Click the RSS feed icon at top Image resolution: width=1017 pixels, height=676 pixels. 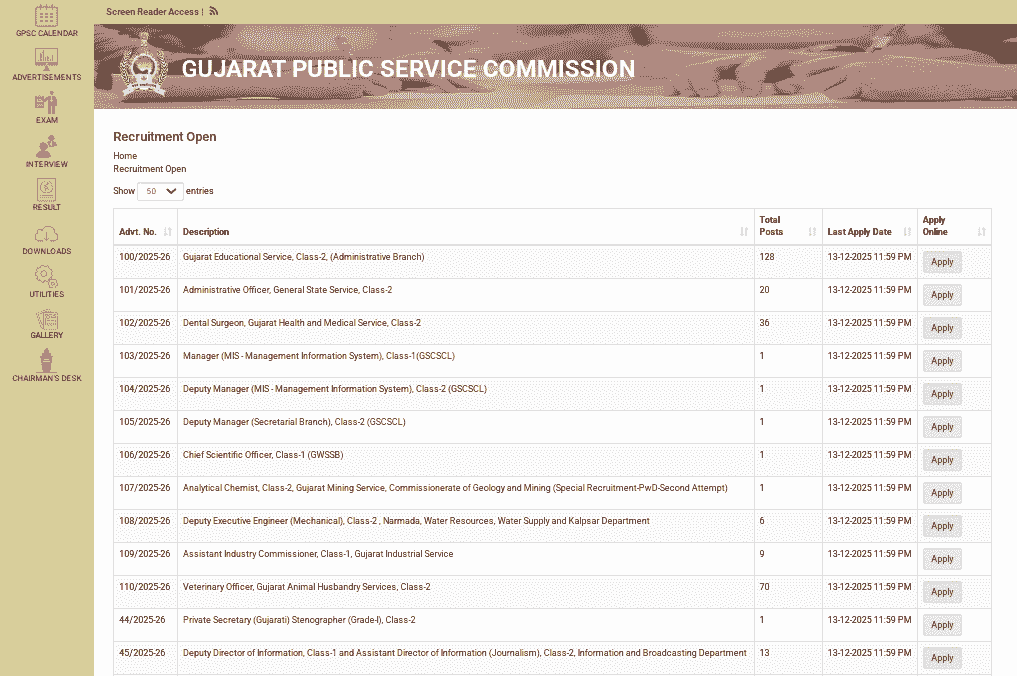[213, 10]
